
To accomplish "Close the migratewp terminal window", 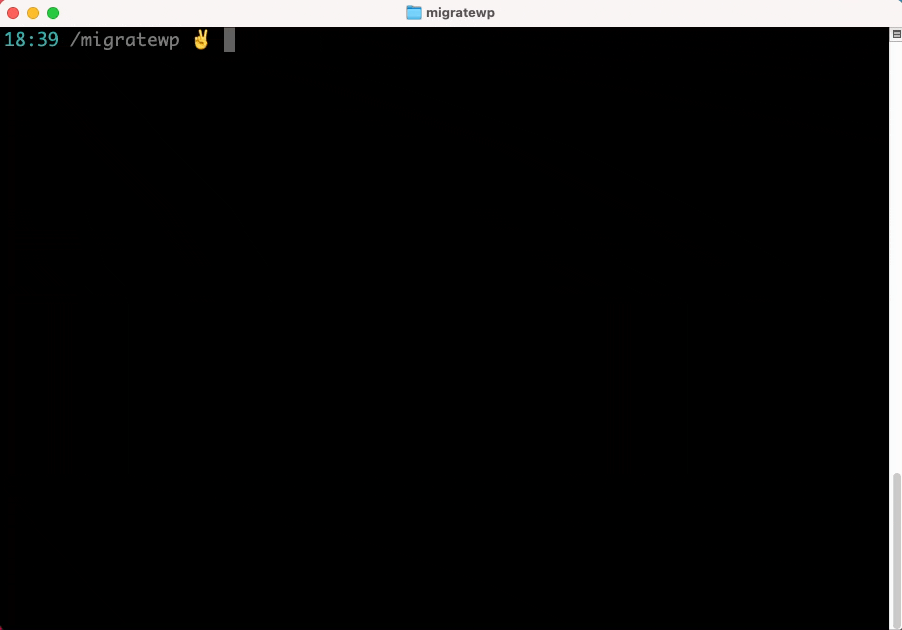I will click(x=13, y=13).
